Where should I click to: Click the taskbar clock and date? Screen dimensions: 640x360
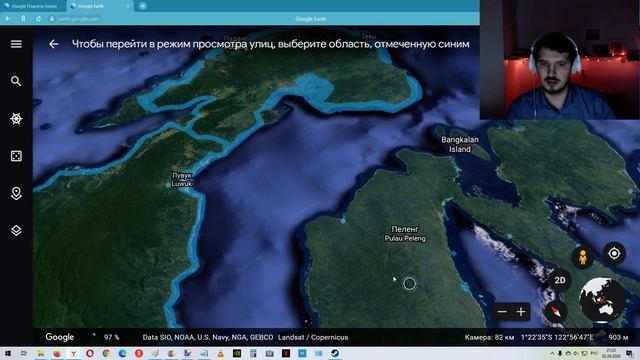click(x=611, y=353)
